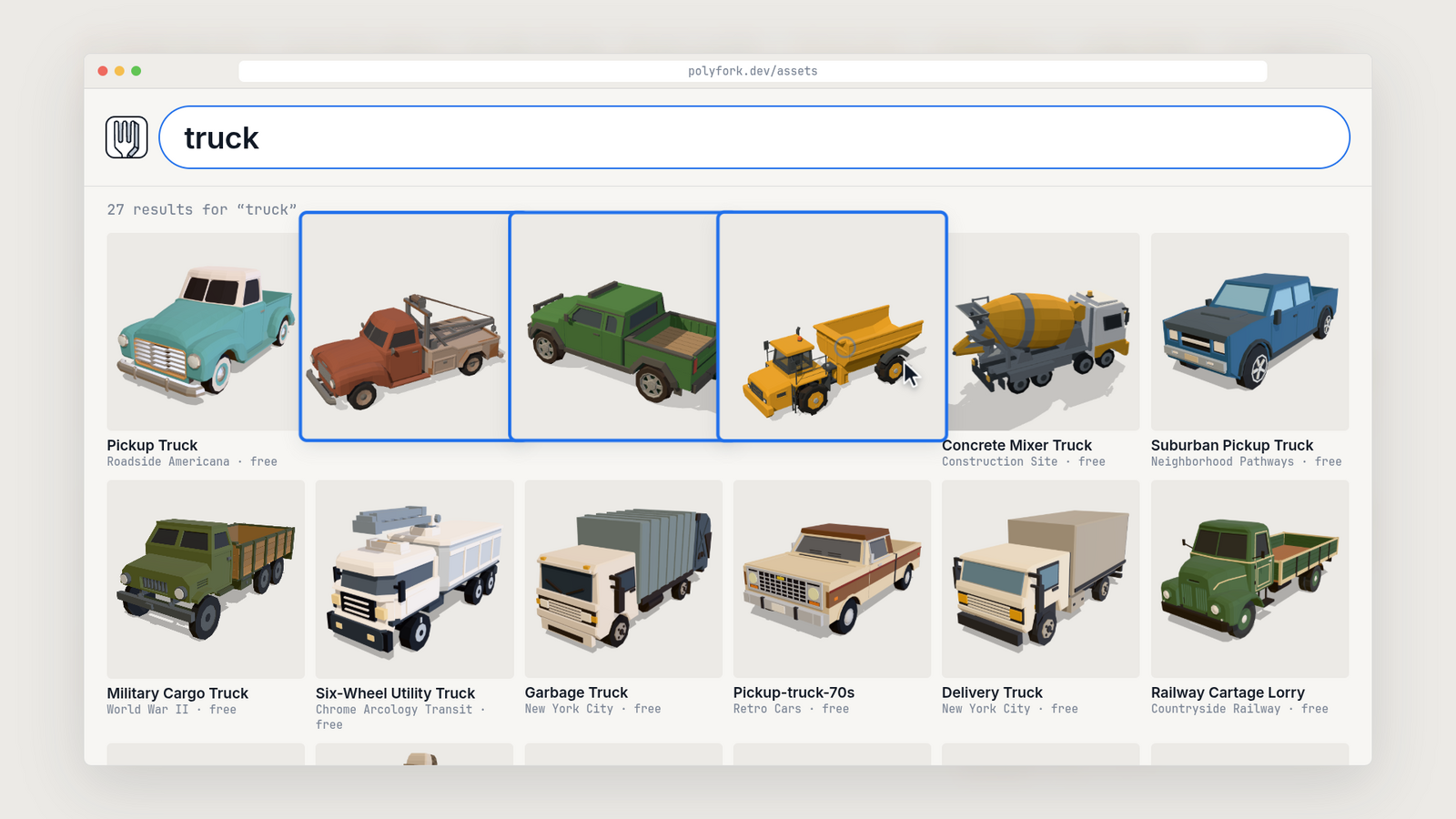Open the blue Suburban Pickup Truck thumbnail

(x=1249, y=331)
